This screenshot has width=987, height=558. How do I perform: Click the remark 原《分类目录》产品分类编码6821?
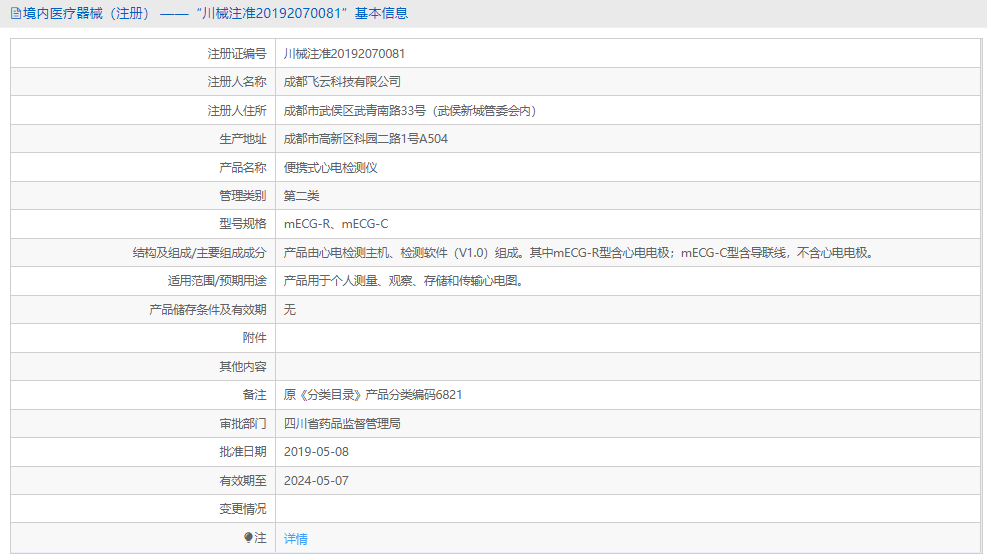coord(373,395)
